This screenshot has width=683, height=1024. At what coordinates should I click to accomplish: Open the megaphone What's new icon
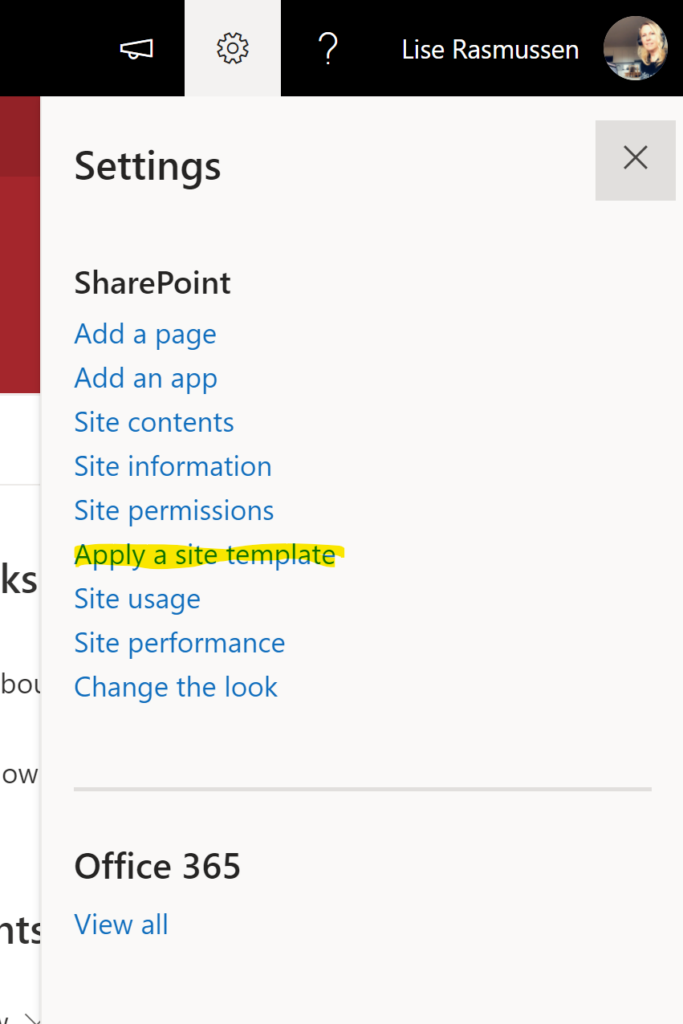click(x=136, y=48)
